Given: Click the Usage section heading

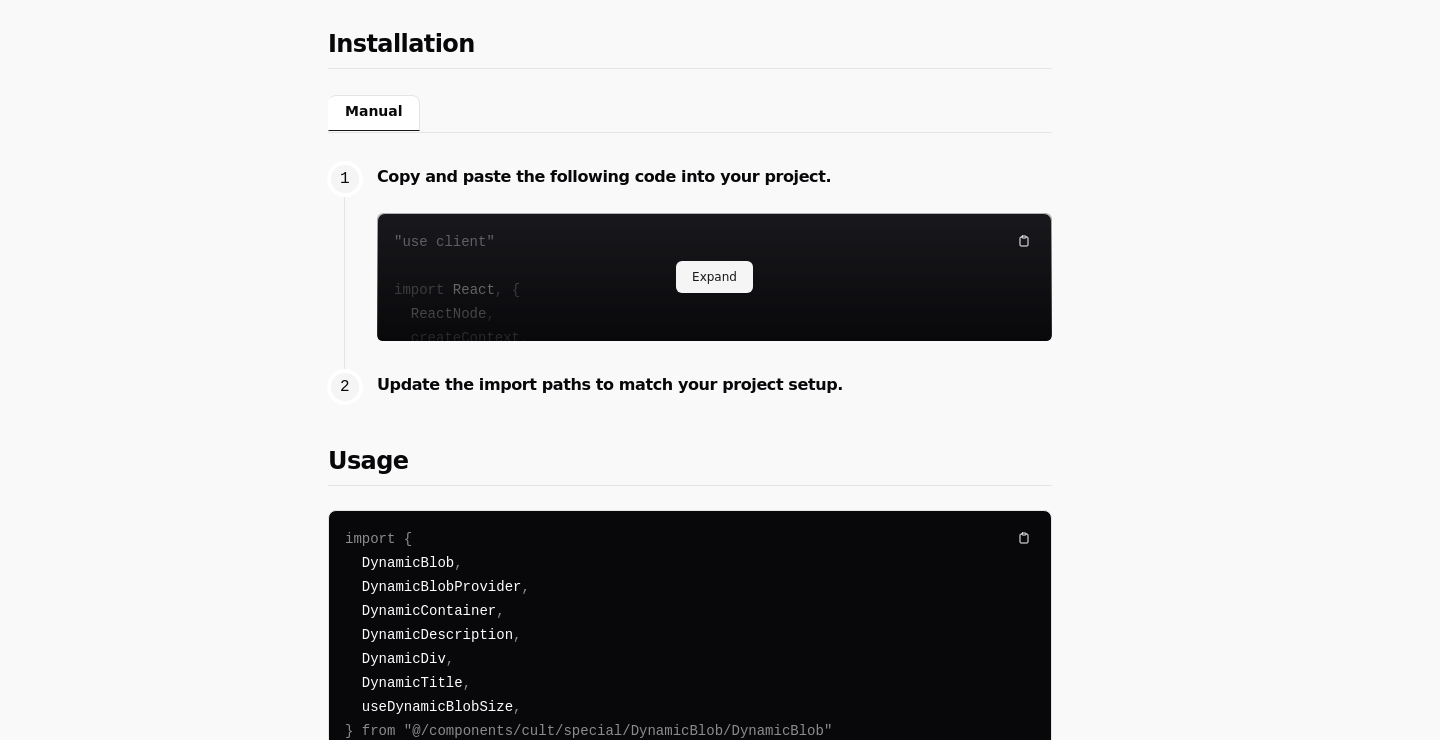Looking at the screenshot, I should coord(368,461).
